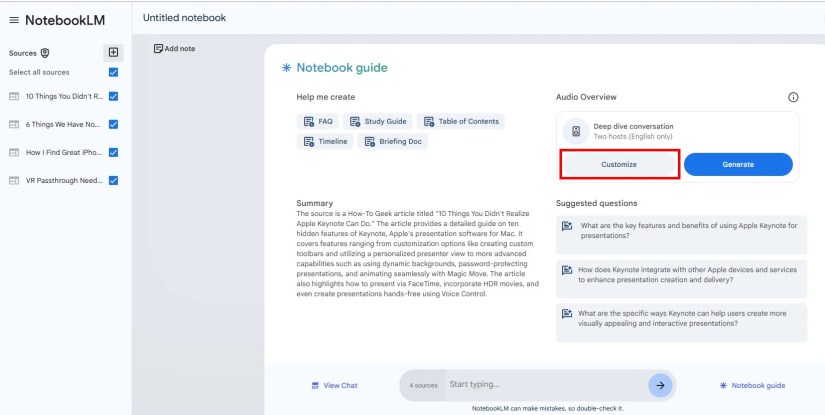Click the Deep dive conversation label

point(633,127)
